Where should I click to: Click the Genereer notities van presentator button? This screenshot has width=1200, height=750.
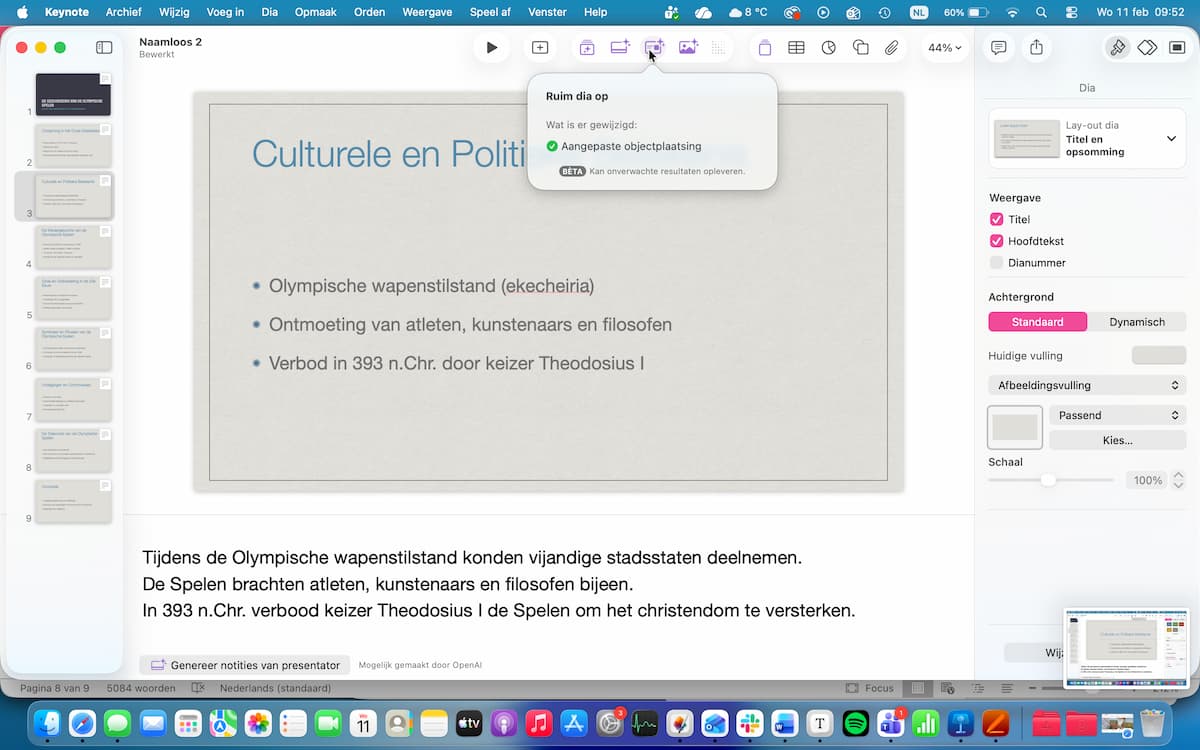tap(245, 665)
